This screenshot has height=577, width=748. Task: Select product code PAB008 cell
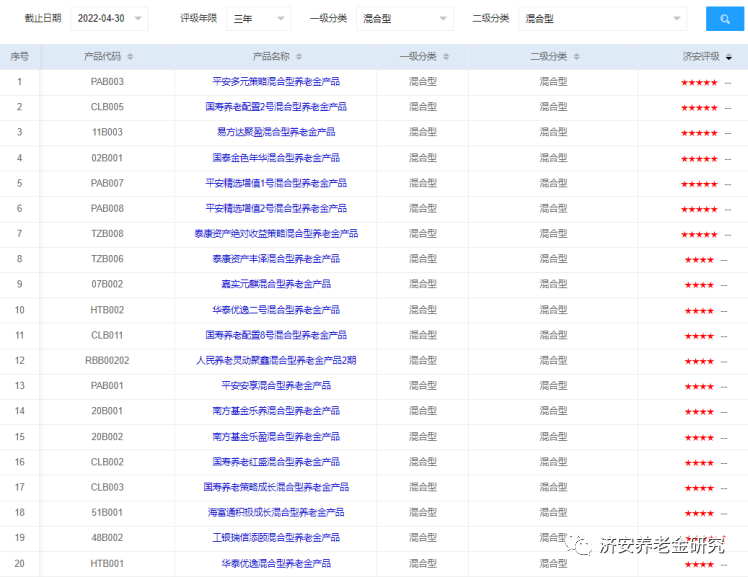point(107,208)
